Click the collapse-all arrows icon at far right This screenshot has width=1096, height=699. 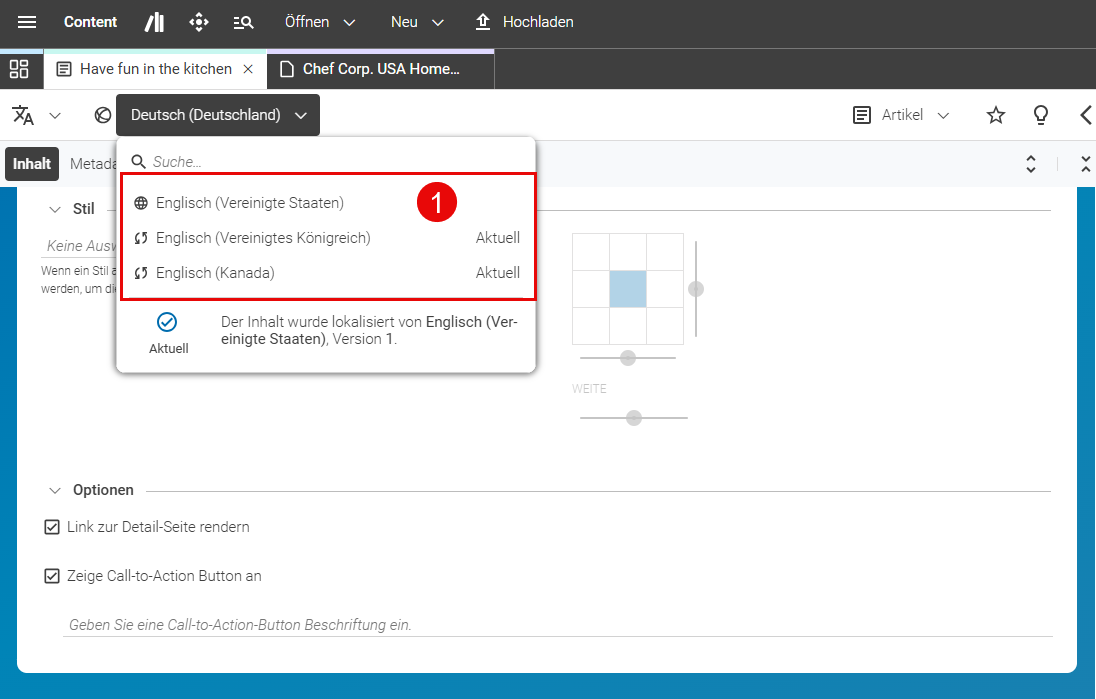(1086, 164)
